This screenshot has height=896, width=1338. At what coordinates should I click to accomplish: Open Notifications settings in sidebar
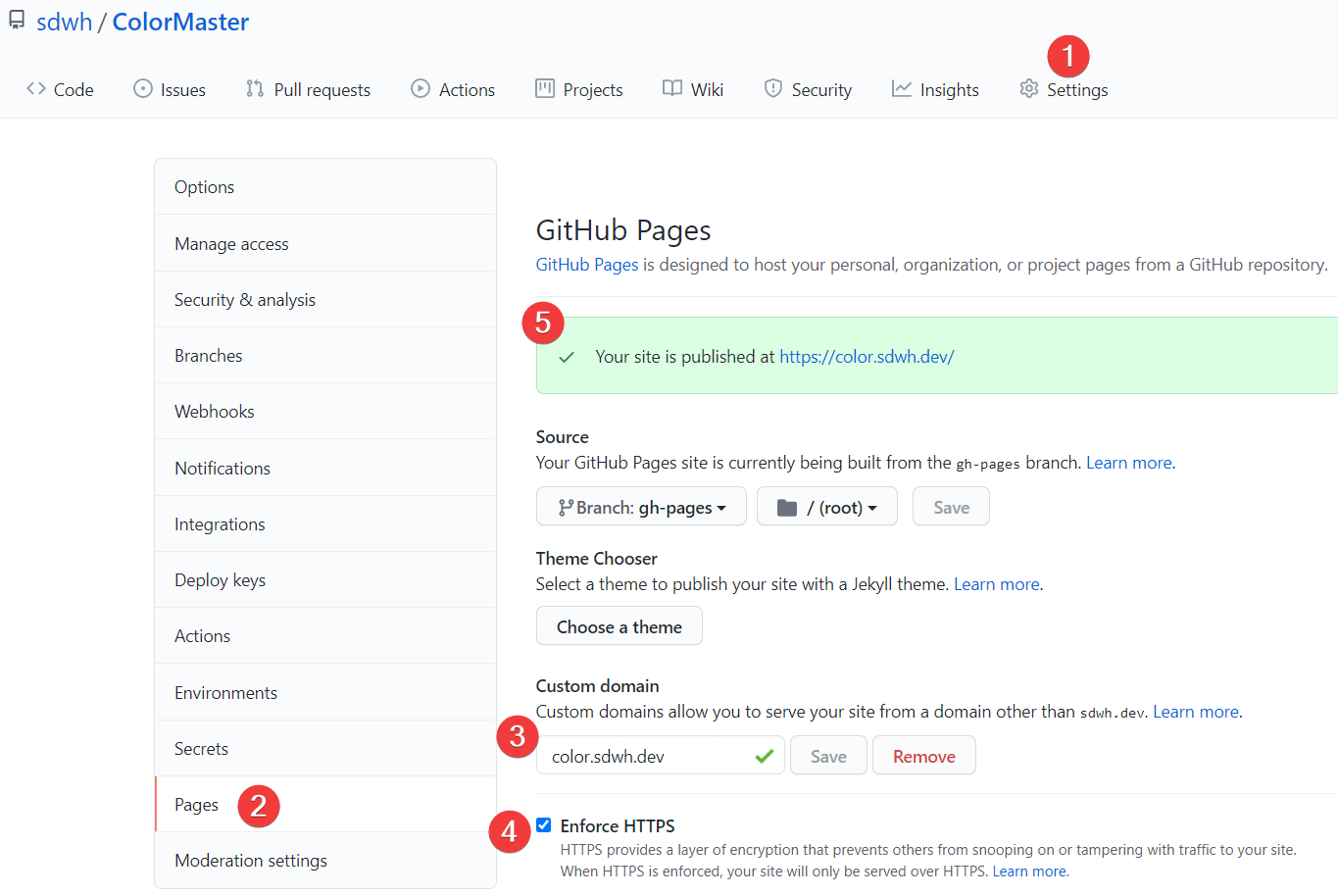[325, 468]
